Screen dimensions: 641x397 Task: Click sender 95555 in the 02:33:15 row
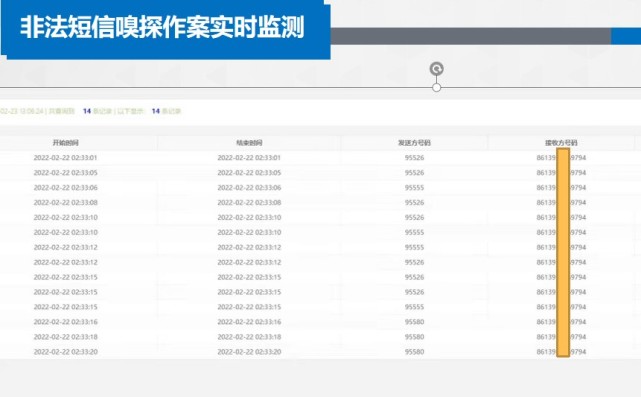[414, 307]
